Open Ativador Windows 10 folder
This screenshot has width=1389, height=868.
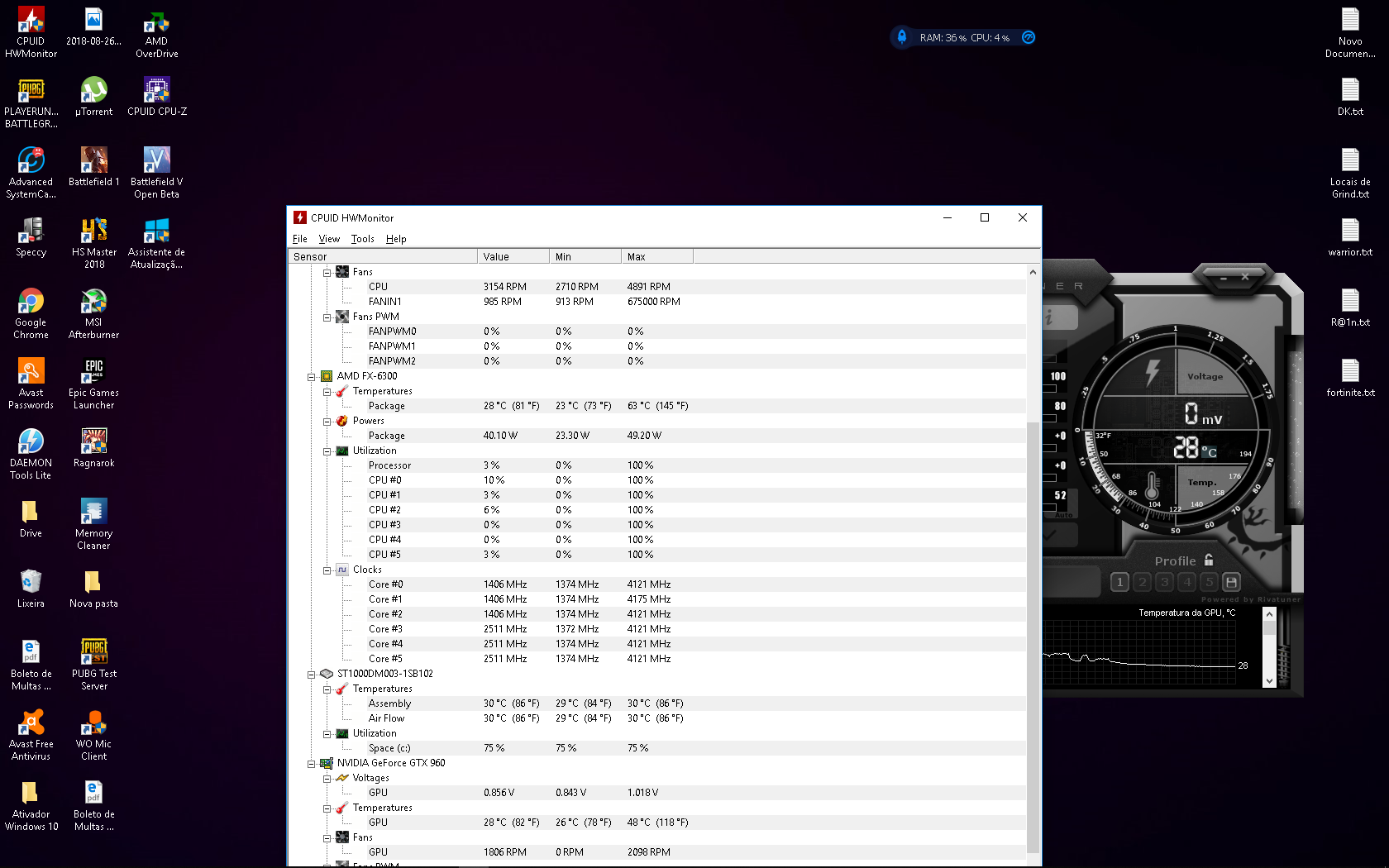[31, 806]
